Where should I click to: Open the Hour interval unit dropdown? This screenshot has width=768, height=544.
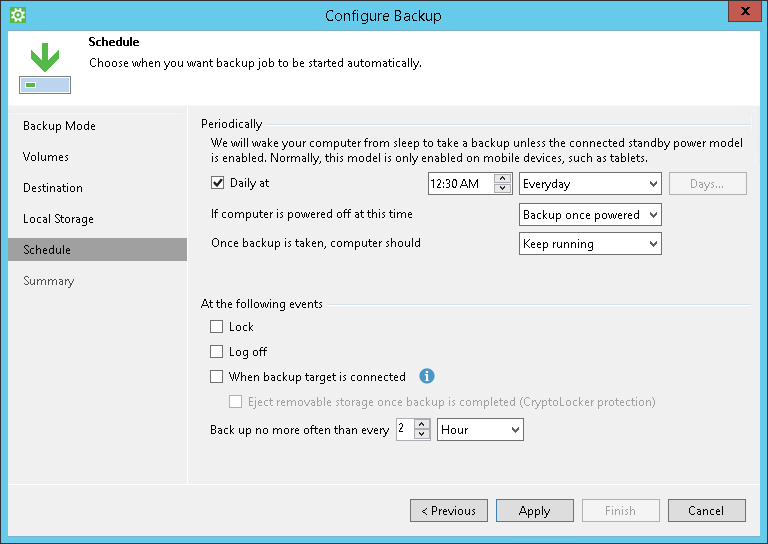480,430
